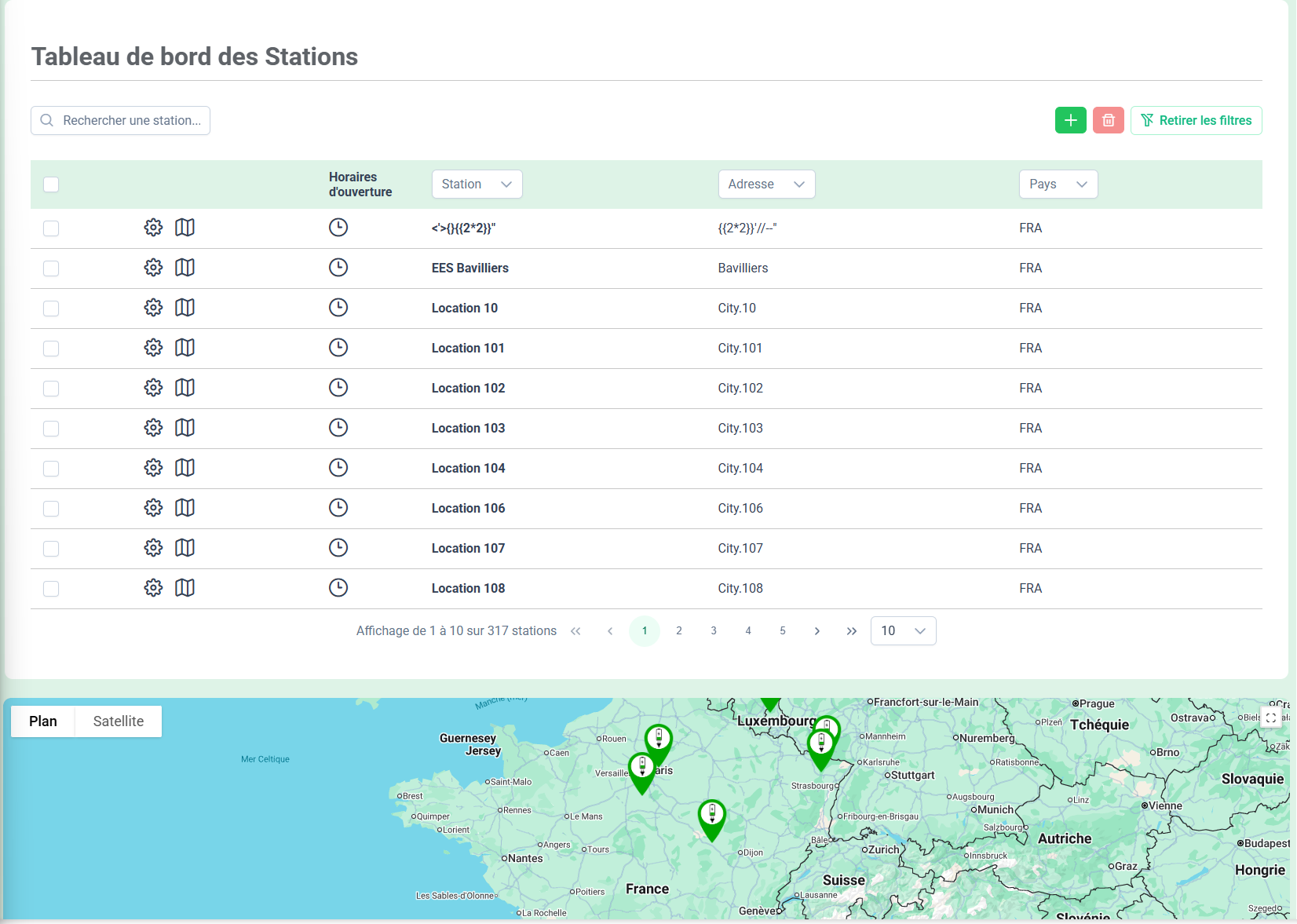Select the Plan map tab
Viewport: 1297px width, 924px height.
click(x=43, y=721)
